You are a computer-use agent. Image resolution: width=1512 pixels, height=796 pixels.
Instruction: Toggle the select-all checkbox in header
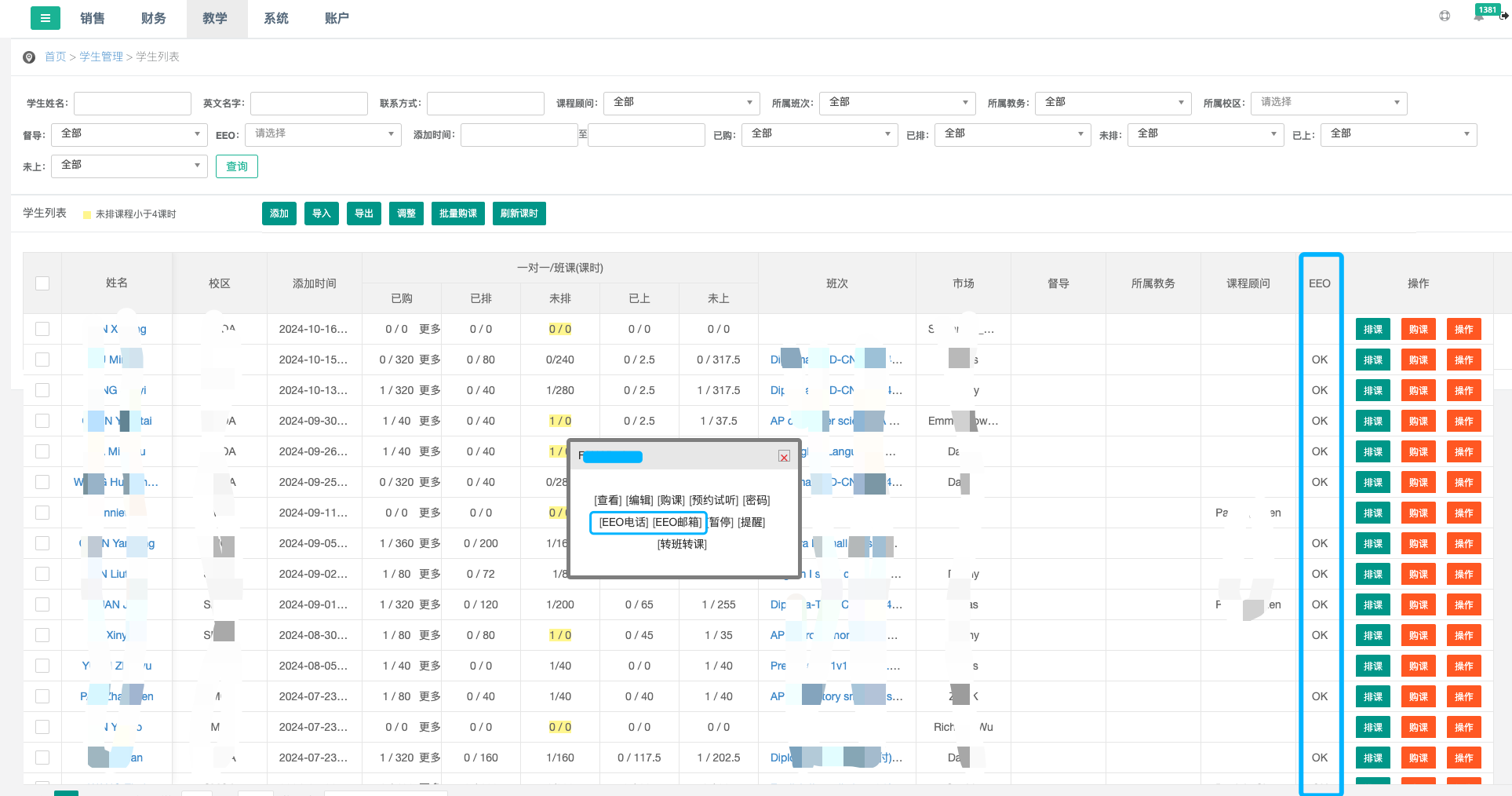(x=42, y=283)
